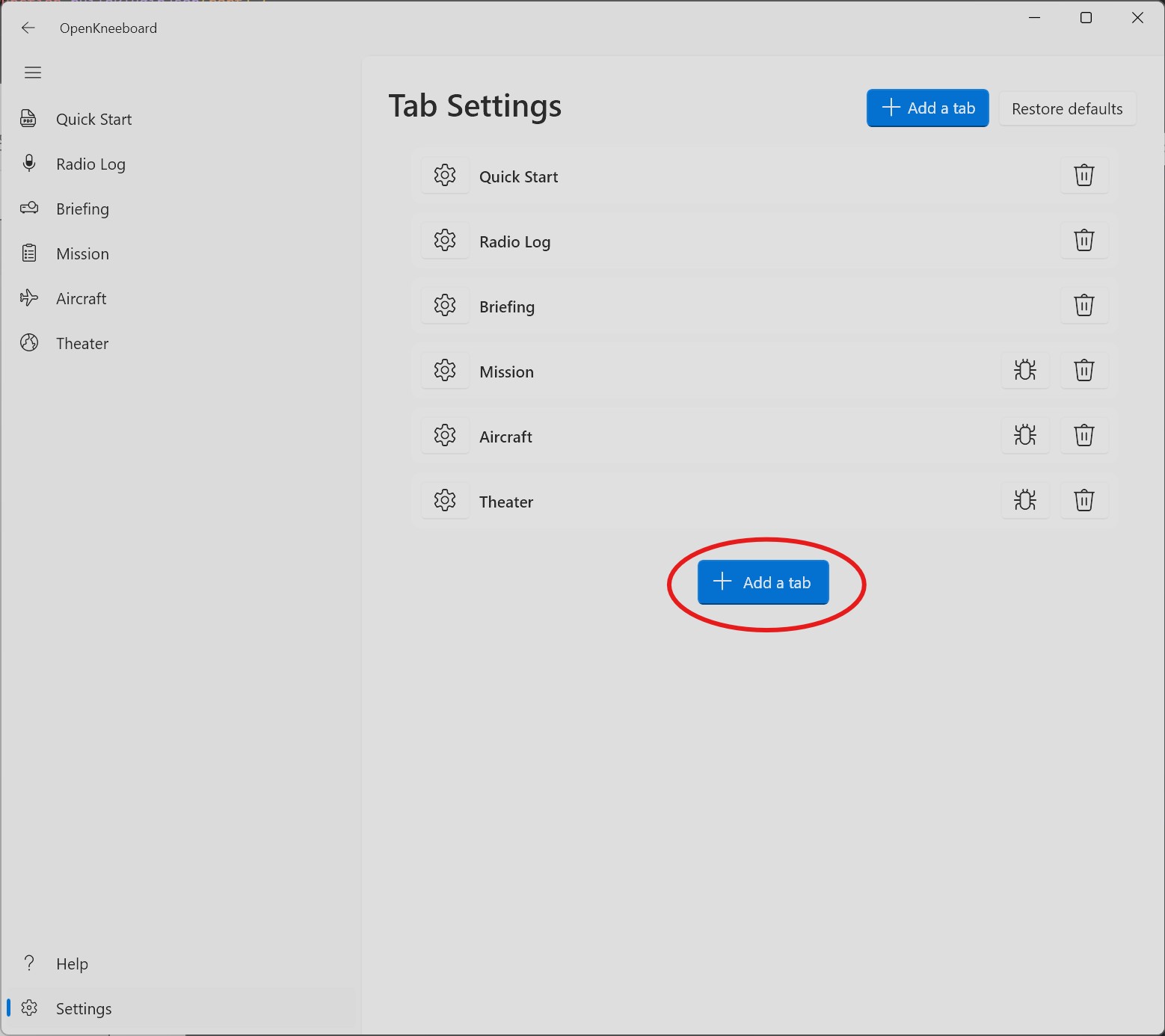Select Aircraft in the sidebar
Viewport: 1165px width, 1036px height.
pyautogui.click(x=181, y=299)
